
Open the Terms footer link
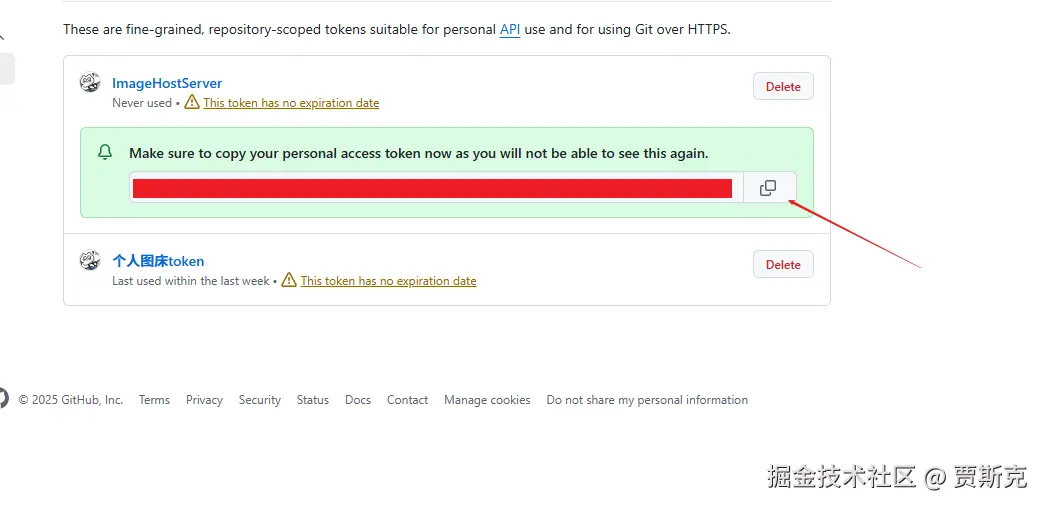154,400
